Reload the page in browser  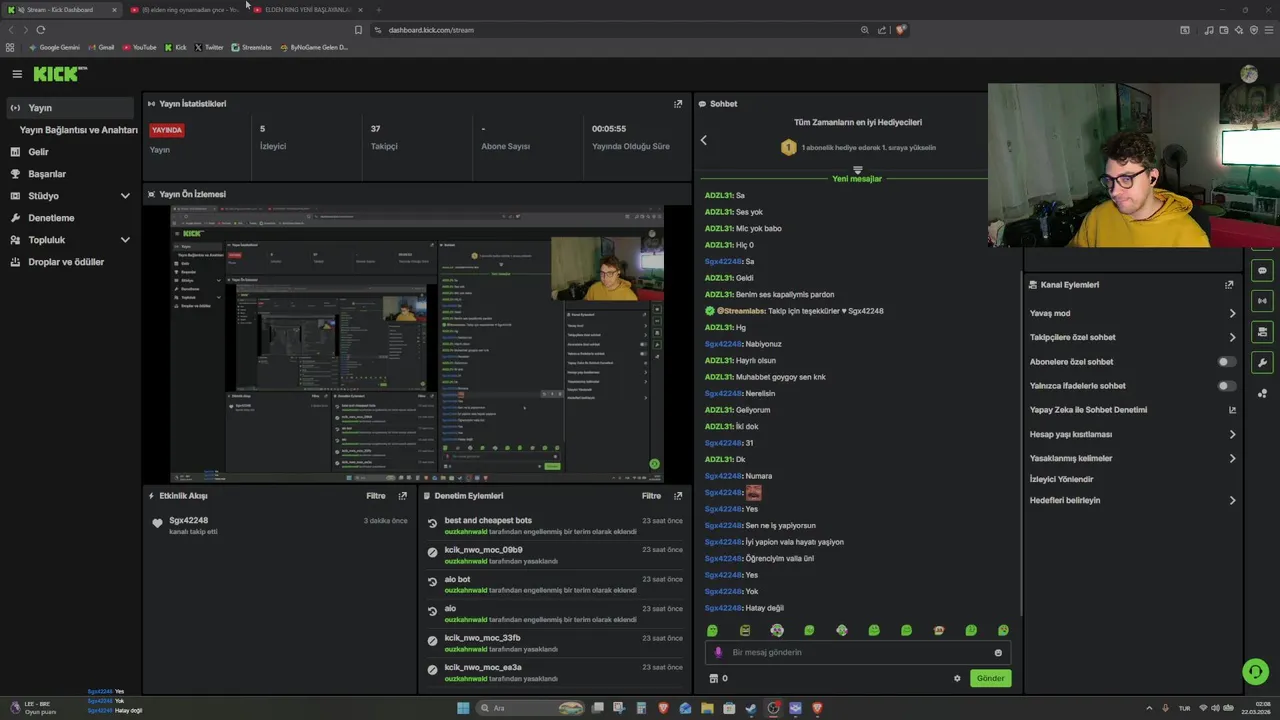pos(40,30)
